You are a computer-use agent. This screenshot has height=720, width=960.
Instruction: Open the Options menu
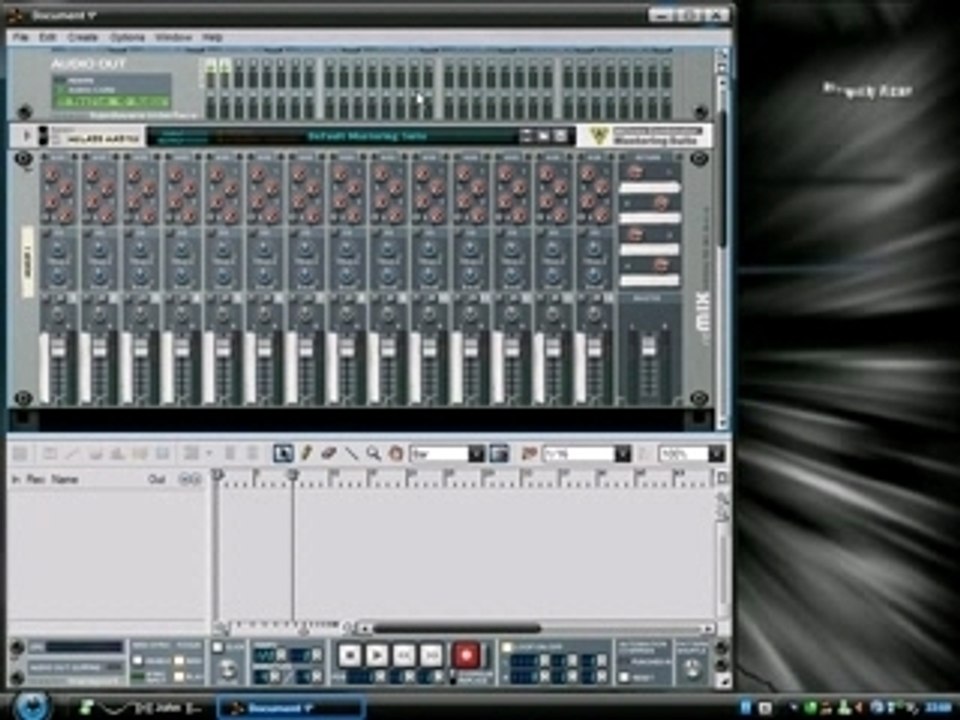[x=127, y=37]
